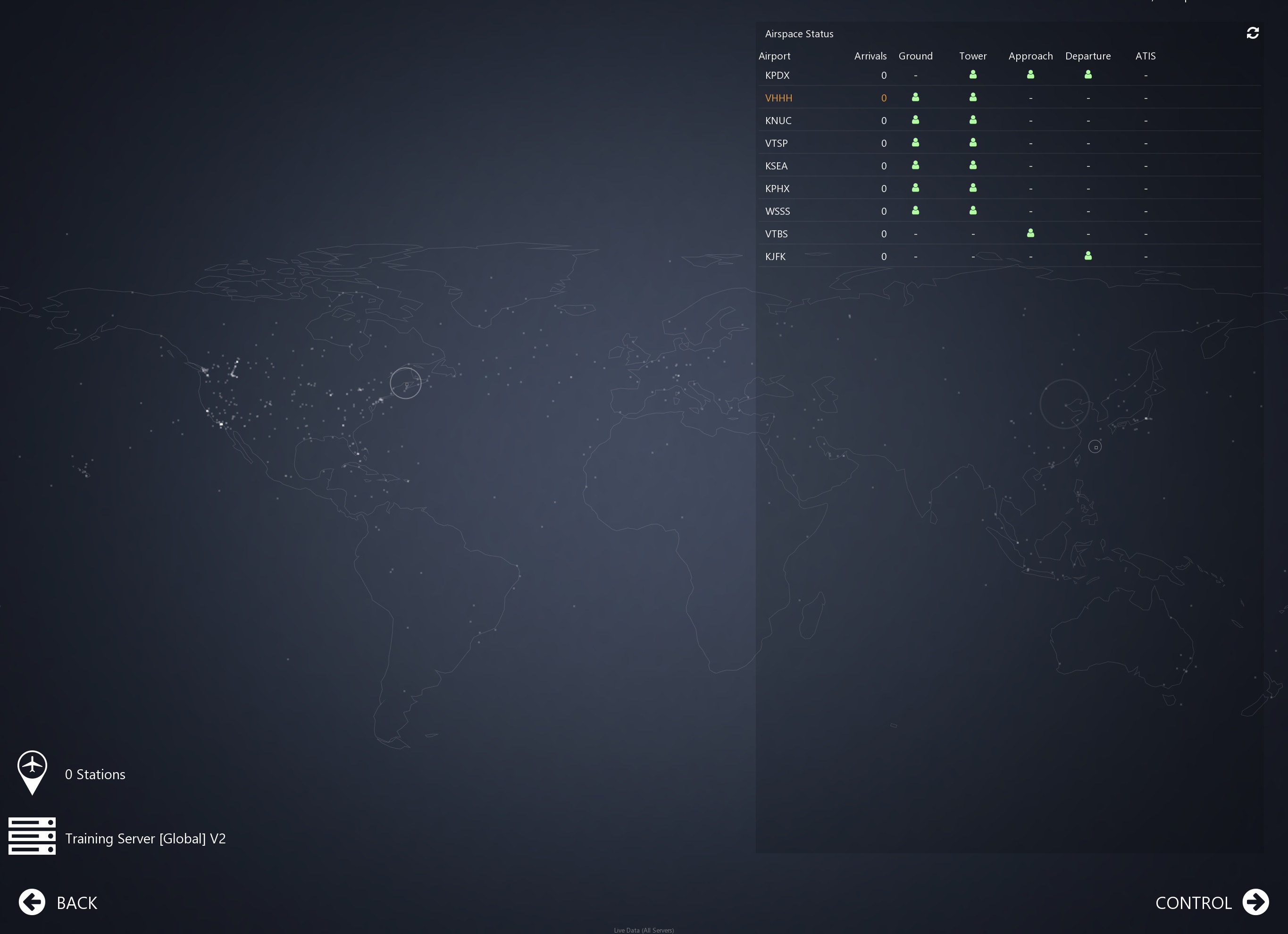Select the KSEA airport row
The image size is (1288, 934).
coord(776,166)
